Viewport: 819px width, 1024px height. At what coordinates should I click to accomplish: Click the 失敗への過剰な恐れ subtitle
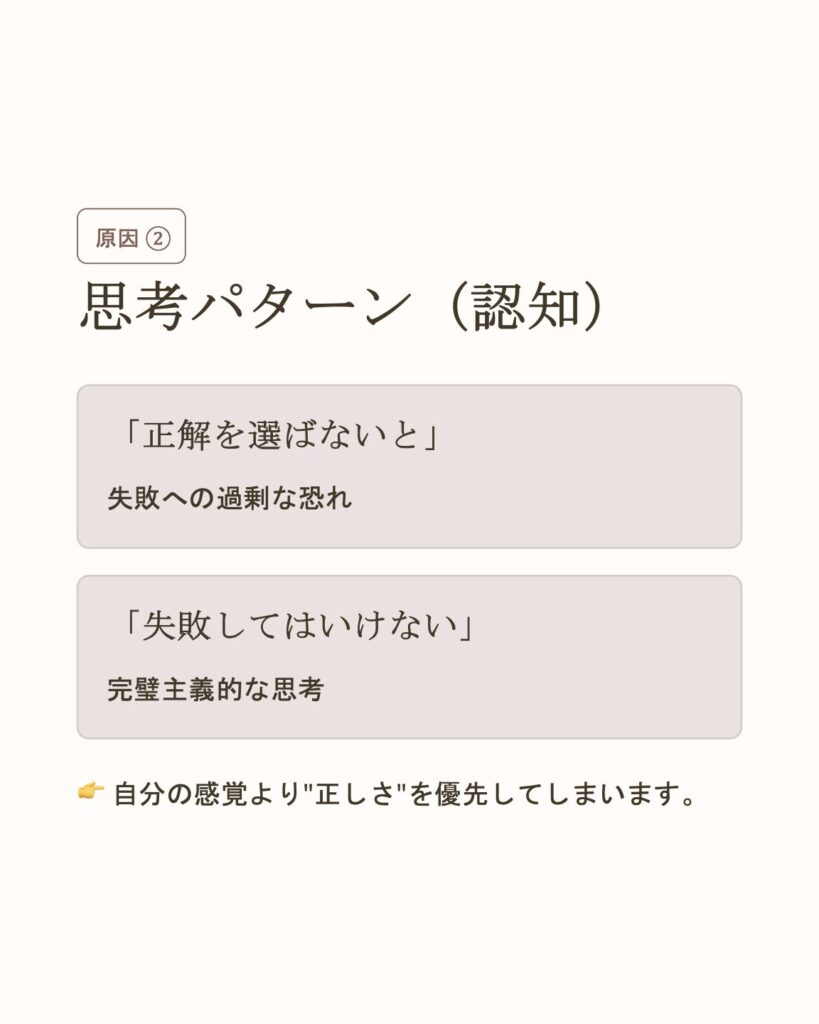point(229,499)
